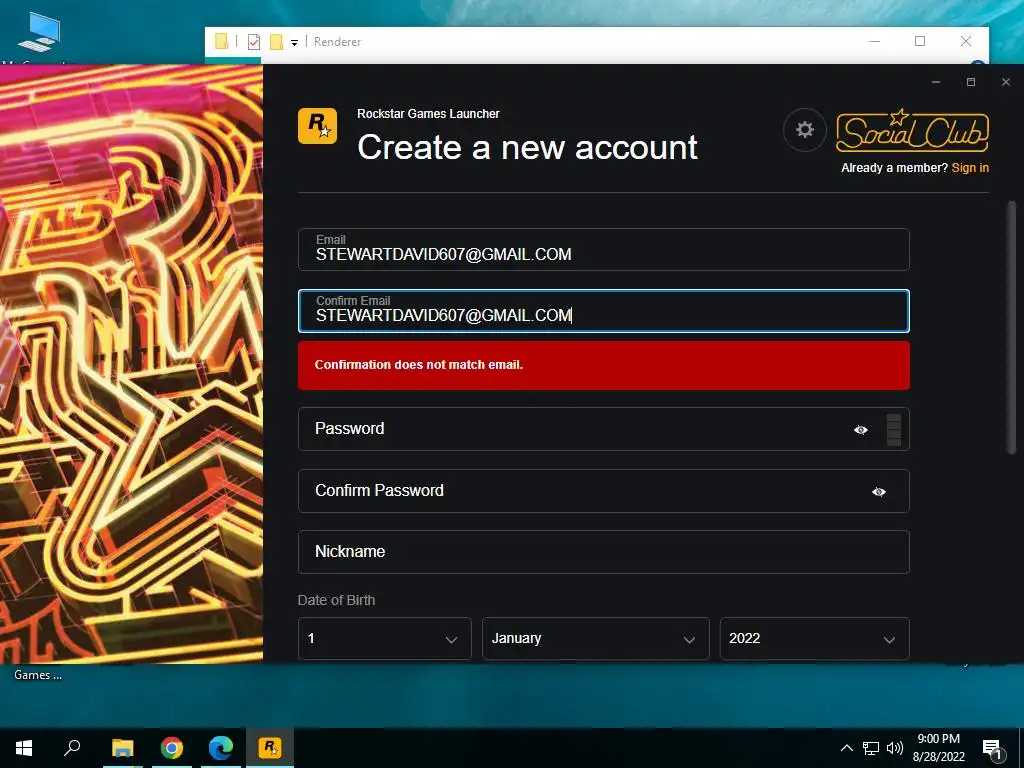Click into the Password field
Image resolution: width=1024 pixels, height=768 pixels.
tap(603, 429)
